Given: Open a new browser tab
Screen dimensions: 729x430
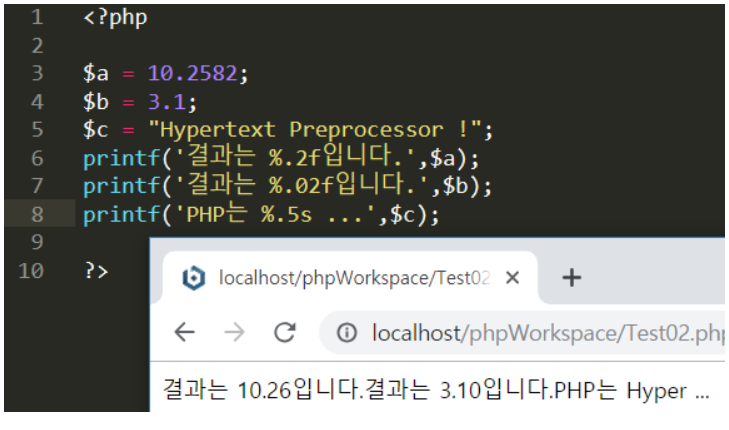Looking at the screenshot, I should 572,278.
